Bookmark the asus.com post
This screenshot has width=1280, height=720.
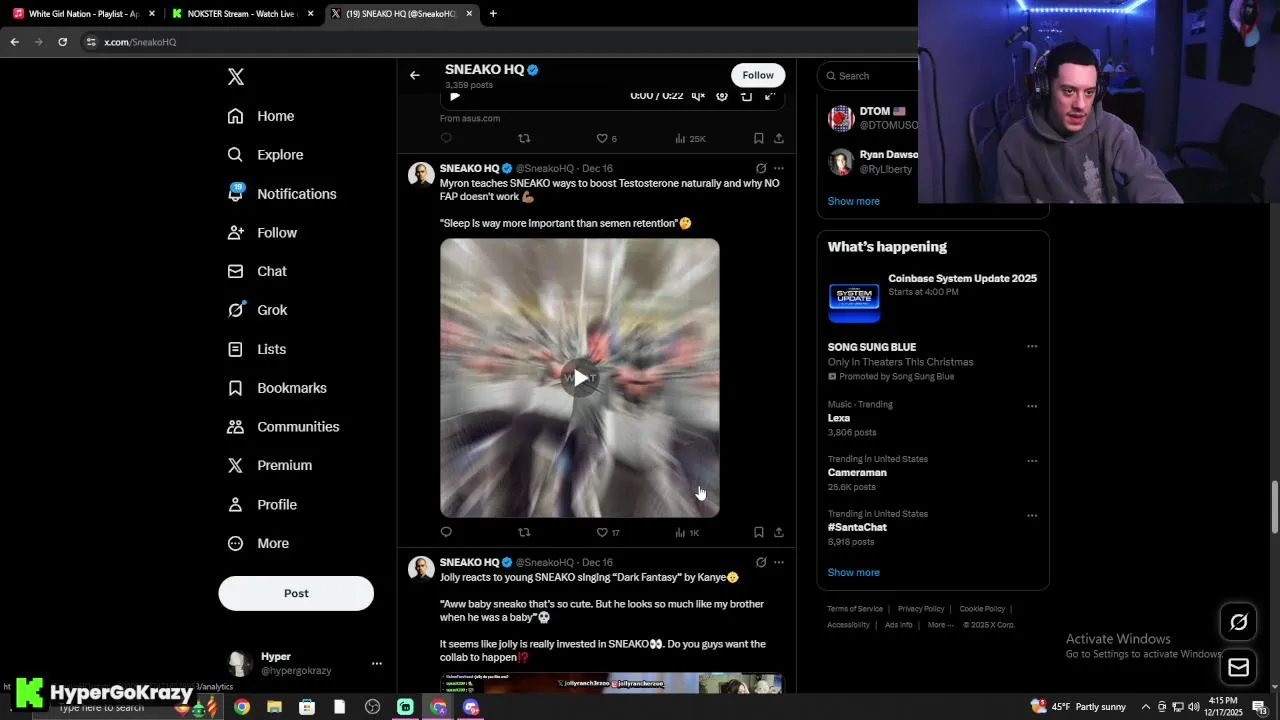click(758, 138)
